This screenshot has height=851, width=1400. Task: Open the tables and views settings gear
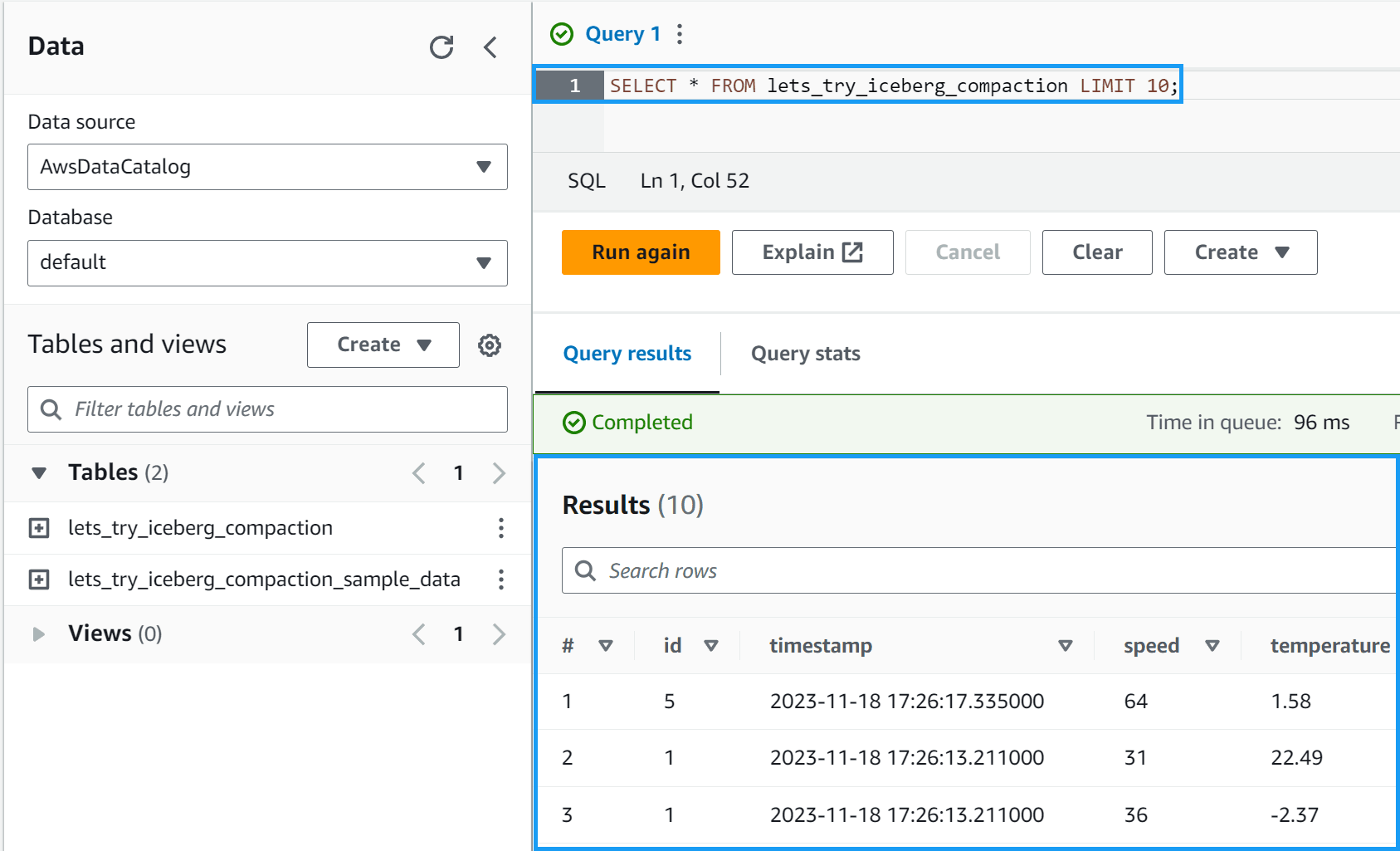point(490,345)
